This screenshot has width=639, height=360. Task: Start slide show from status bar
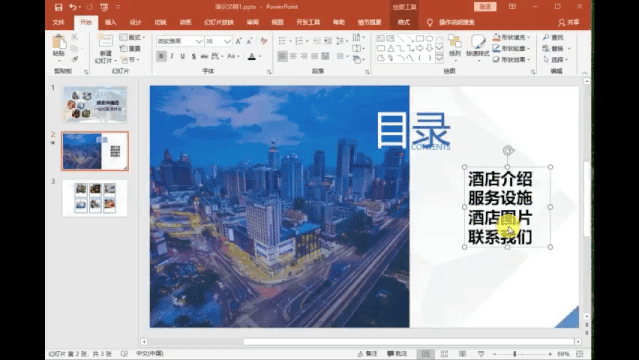[x=481, y=354]
